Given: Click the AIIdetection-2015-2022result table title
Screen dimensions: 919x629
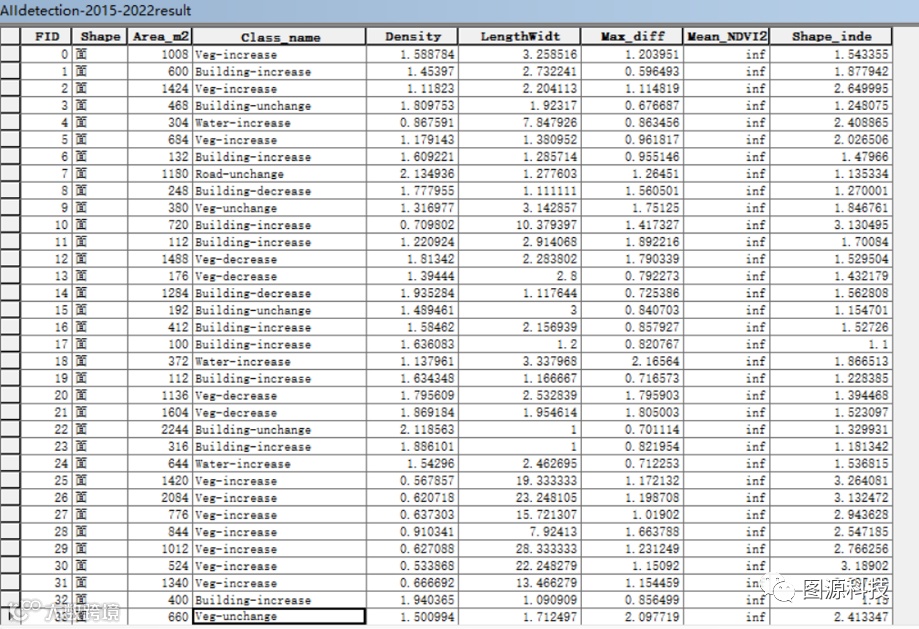Looking at the screenshot, I should pyautogui.click(x=96, y=11).
